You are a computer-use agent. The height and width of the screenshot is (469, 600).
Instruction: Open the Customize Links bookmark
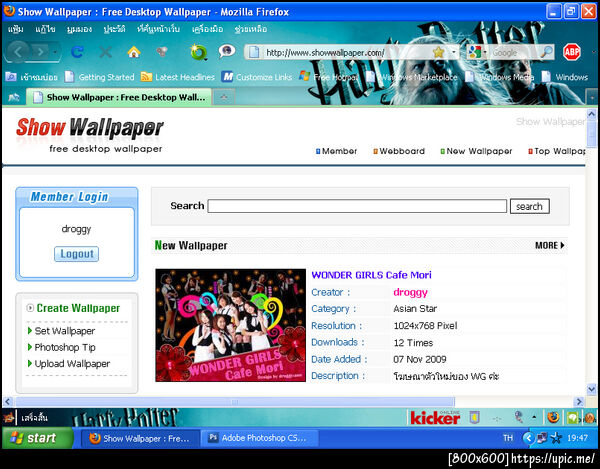257,77
